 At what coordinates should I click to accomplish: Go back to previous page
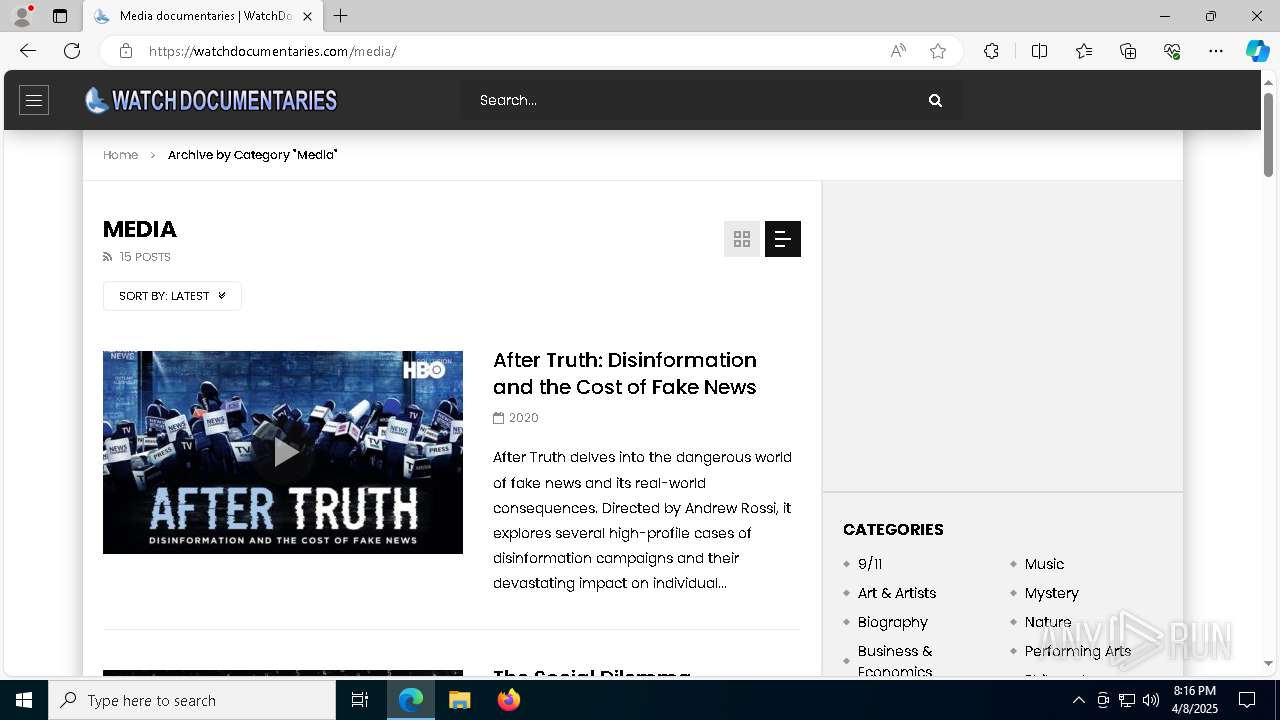point(28,51)
